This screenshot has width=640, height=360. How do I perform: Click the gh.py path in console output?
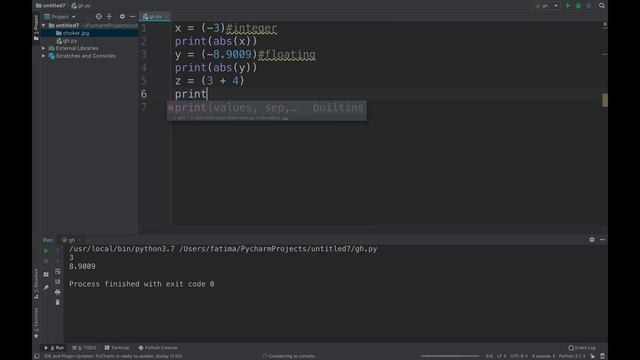(278, 249)
